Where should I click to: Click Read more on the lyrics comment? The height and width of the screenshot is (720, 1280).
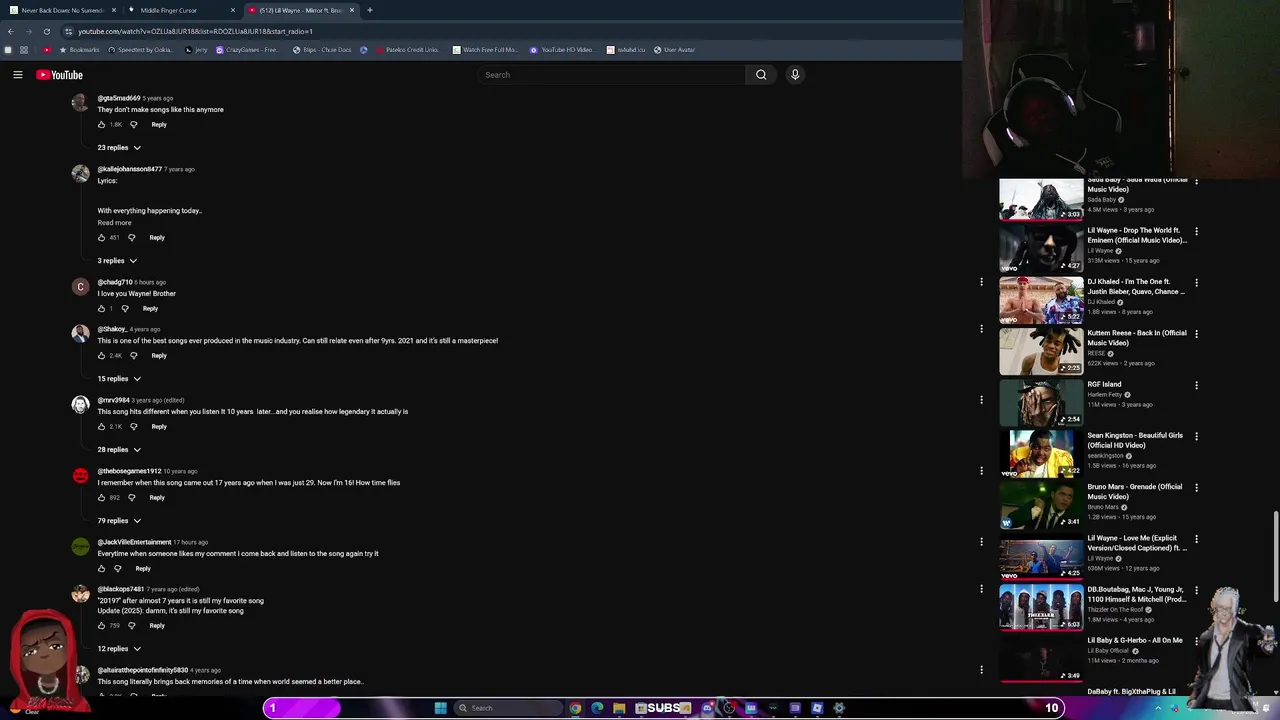point(114,223)
